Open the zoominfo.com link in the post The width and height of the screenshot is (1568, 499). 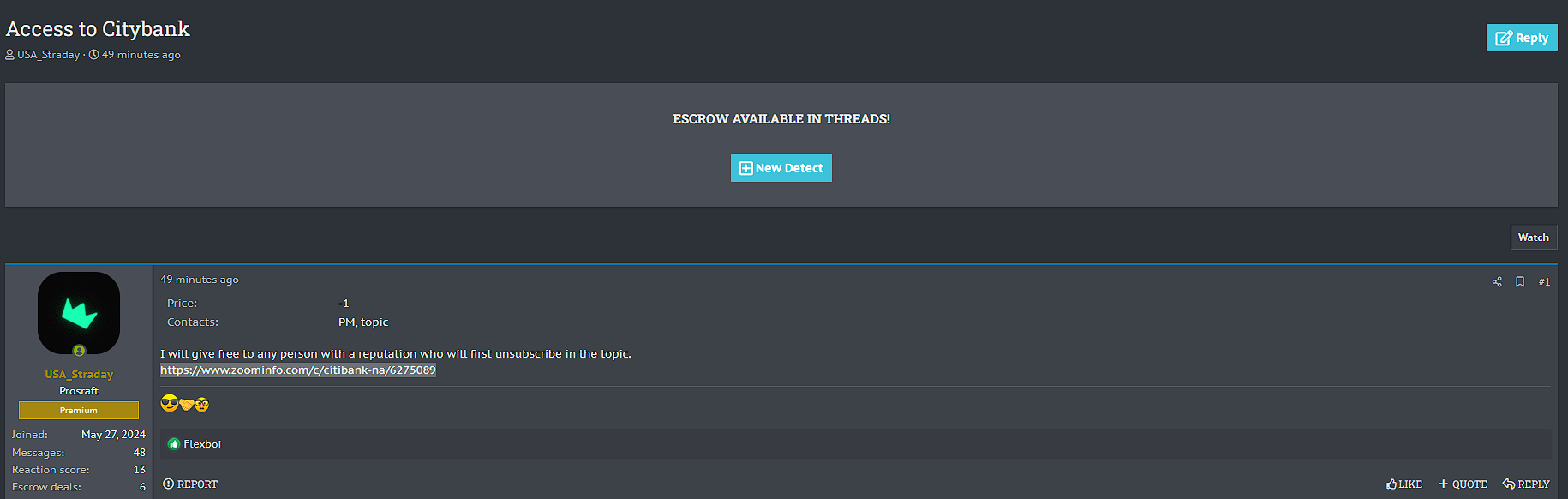pos(298,370)
